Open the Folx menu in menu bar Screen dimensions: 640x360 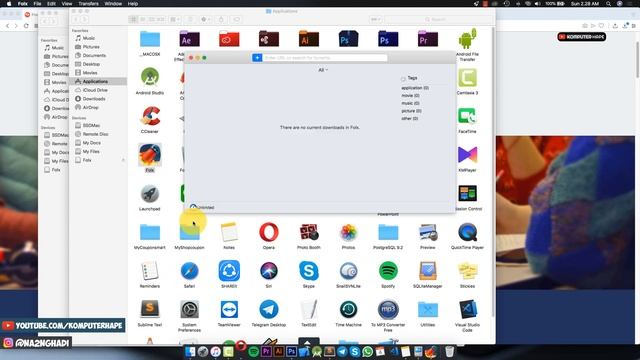click(x=23, y=4)
